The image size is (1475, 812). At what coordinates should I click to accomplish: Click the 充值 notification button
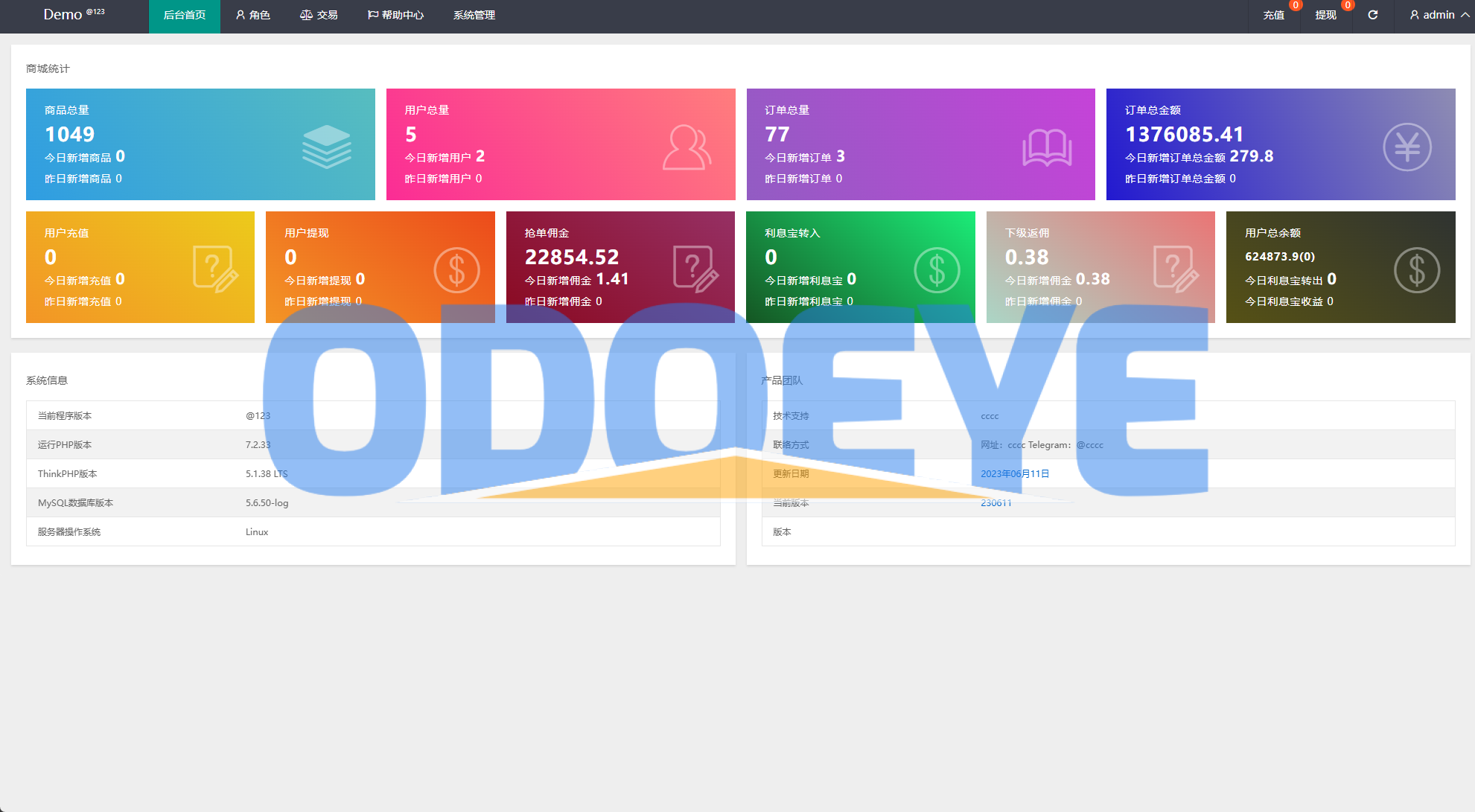tap(1273, 15)
